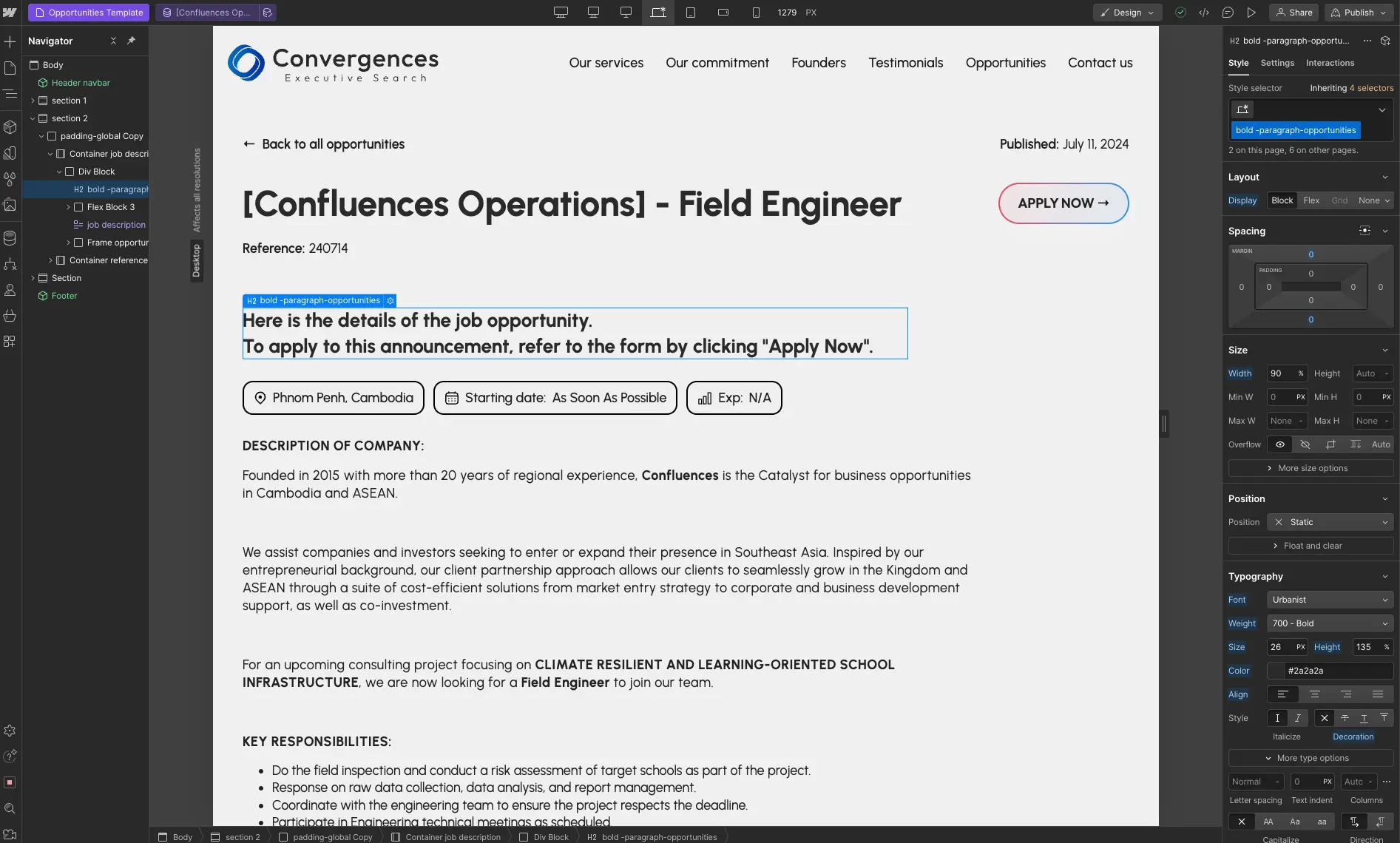Switch to the Settings tab

tap(1277, 63)
